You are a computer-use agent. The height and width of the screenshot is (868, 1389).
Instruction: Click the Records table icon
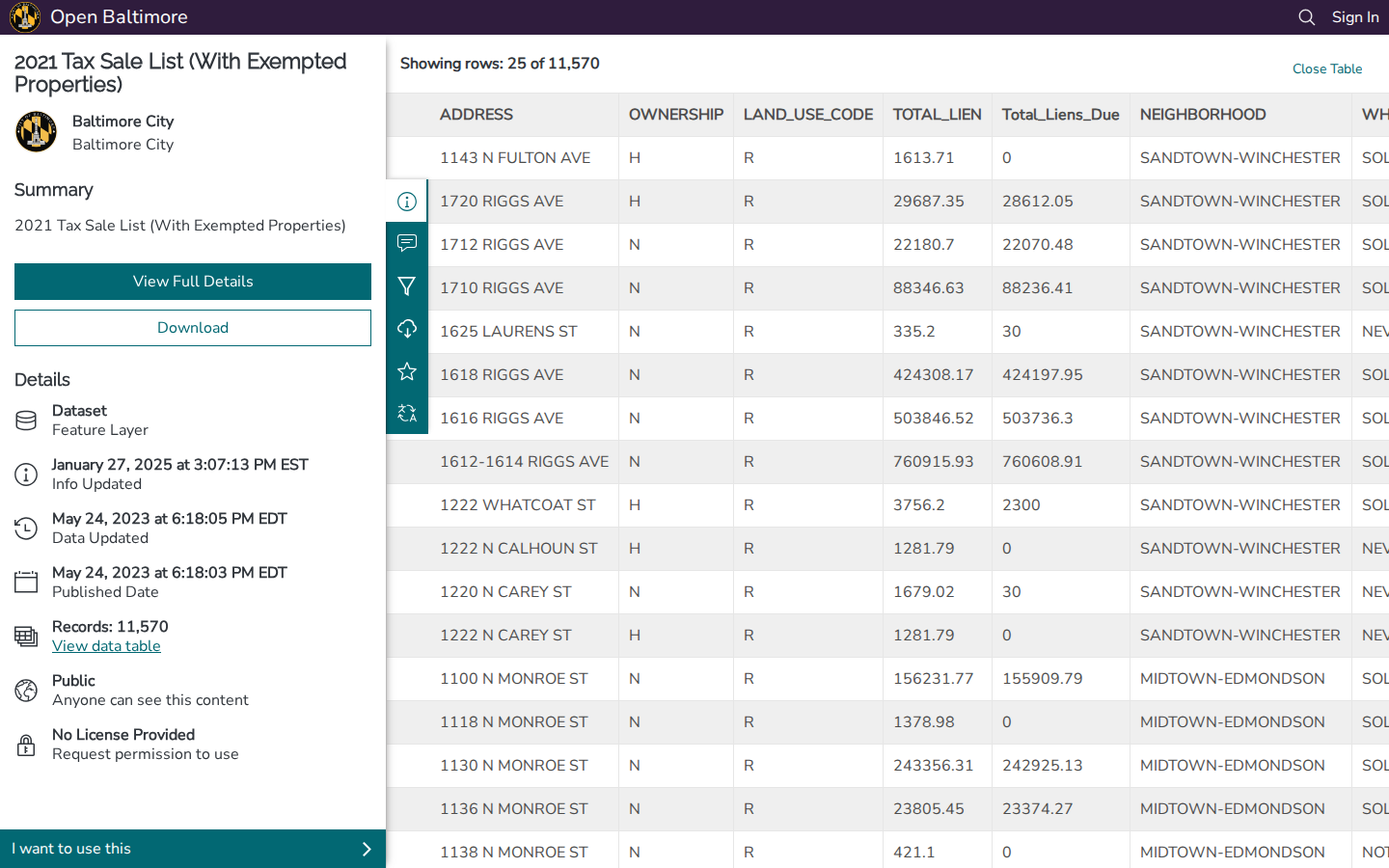point(26,637)
